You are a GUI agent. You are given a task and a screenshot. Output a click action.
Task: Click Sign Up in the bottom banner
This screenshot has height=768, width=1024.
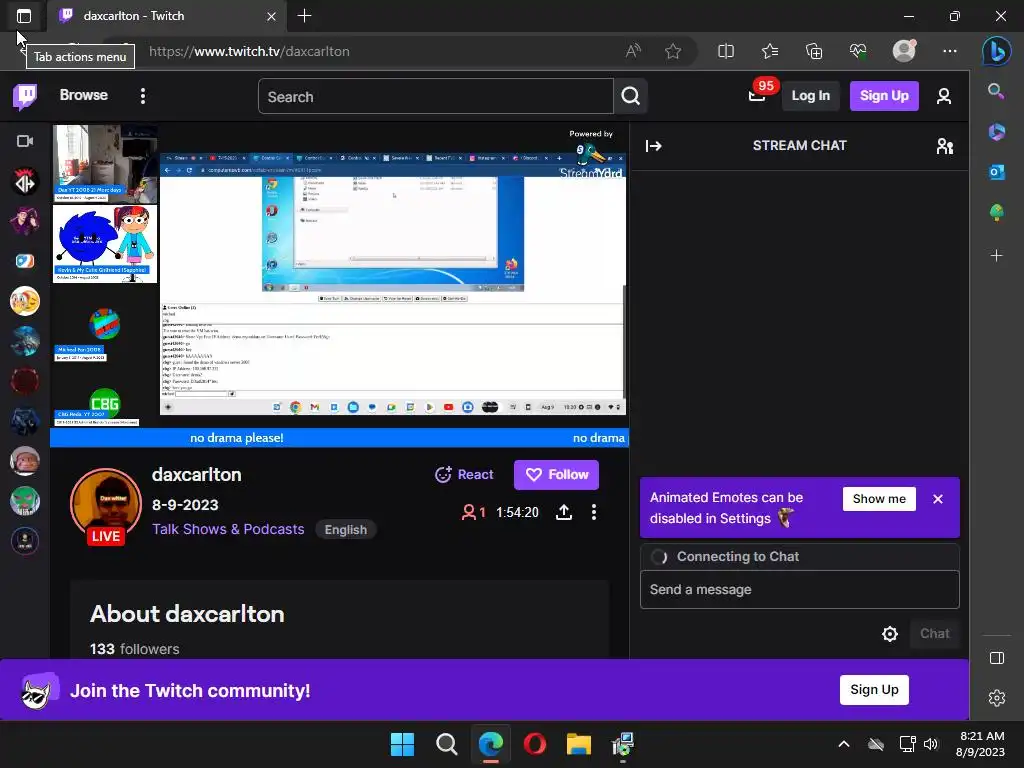click(x=874, y=690)
